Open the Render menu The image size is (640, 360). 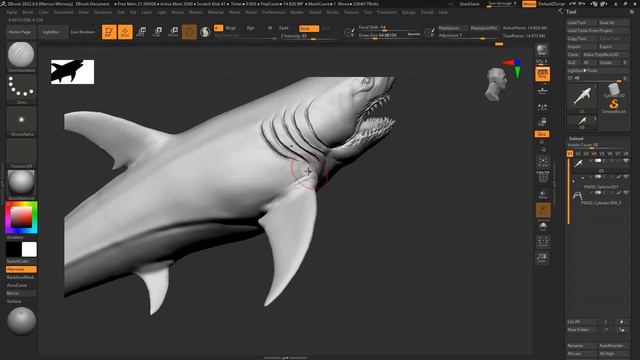tap(297, 13)
